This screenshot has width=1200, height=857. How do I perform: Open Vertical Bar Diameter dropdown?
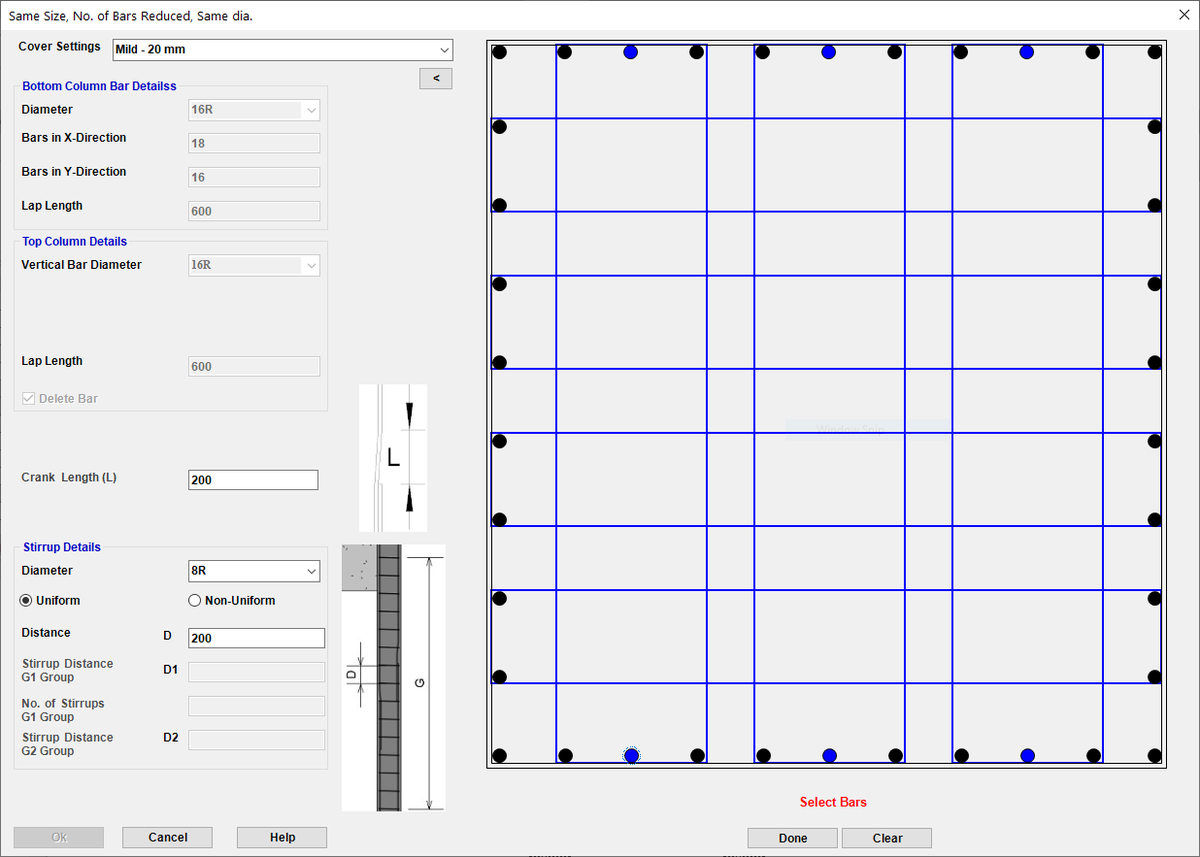pos(254,266)
